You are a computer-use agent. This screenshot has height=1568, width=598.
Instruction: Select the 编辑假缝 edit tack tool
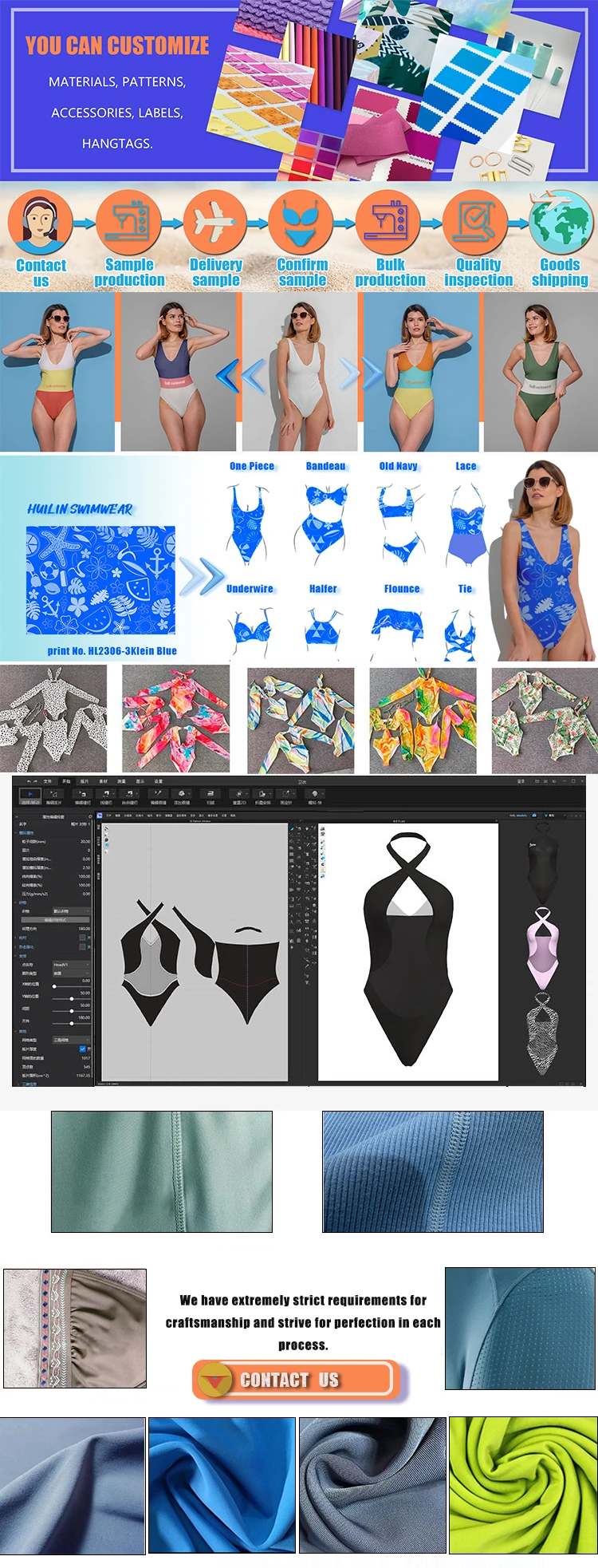(x=157, y=796)
